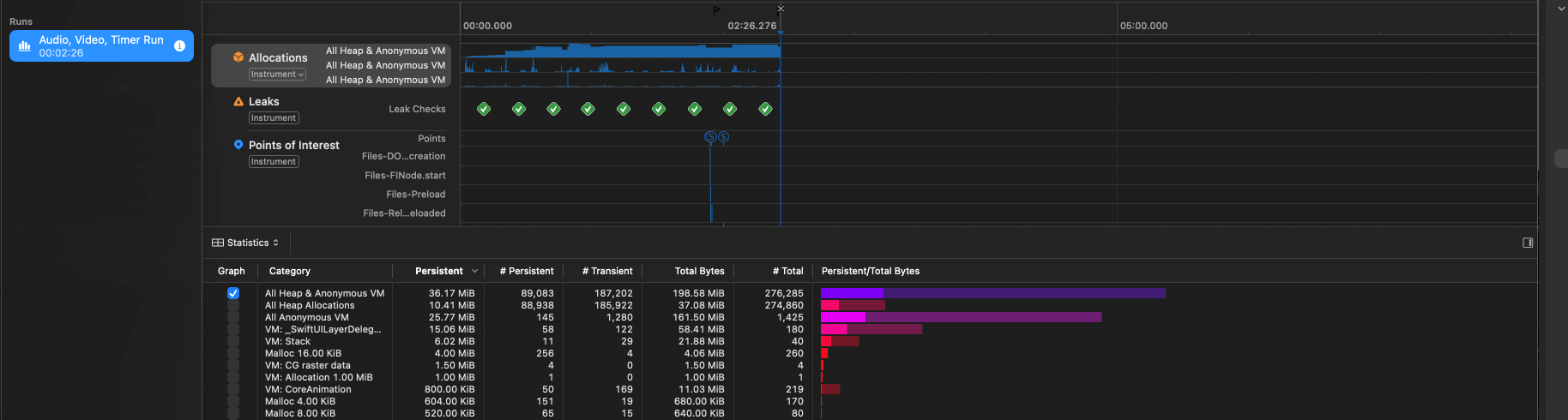This screenshot has height=420, width=1568.
Task: Click the orange Allocations instrument cube icon
Action: [x=238, y=57]
